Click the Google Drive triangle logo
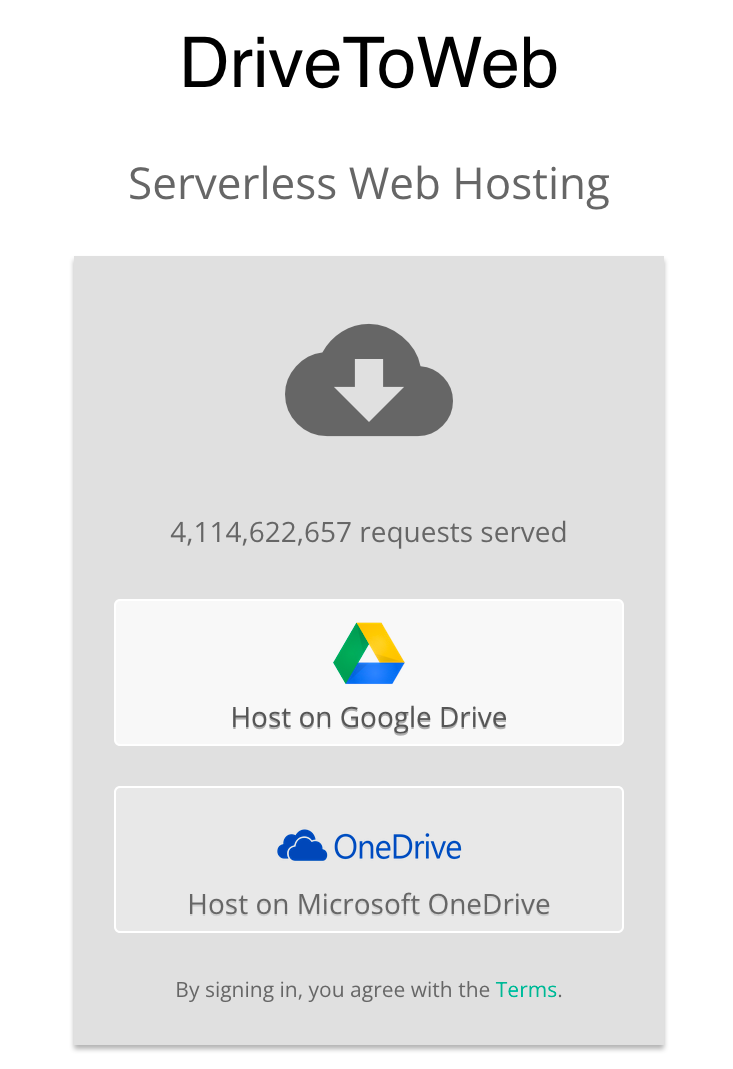The width and height of the screenshot is (733, 1069). (369, 653)
